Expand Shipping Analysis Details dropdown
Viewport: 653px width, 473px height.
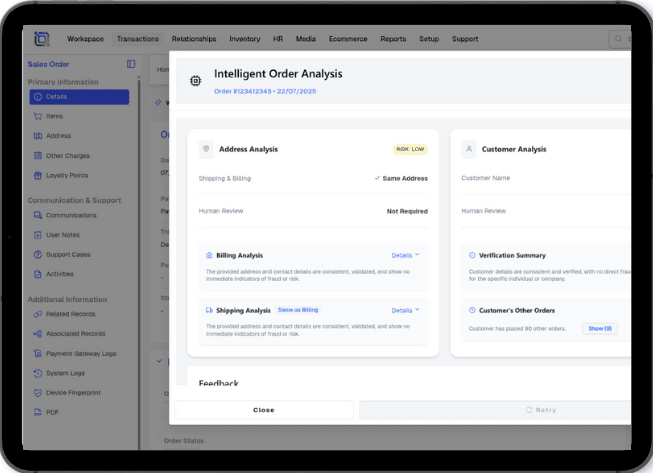(x=405, y=310)
